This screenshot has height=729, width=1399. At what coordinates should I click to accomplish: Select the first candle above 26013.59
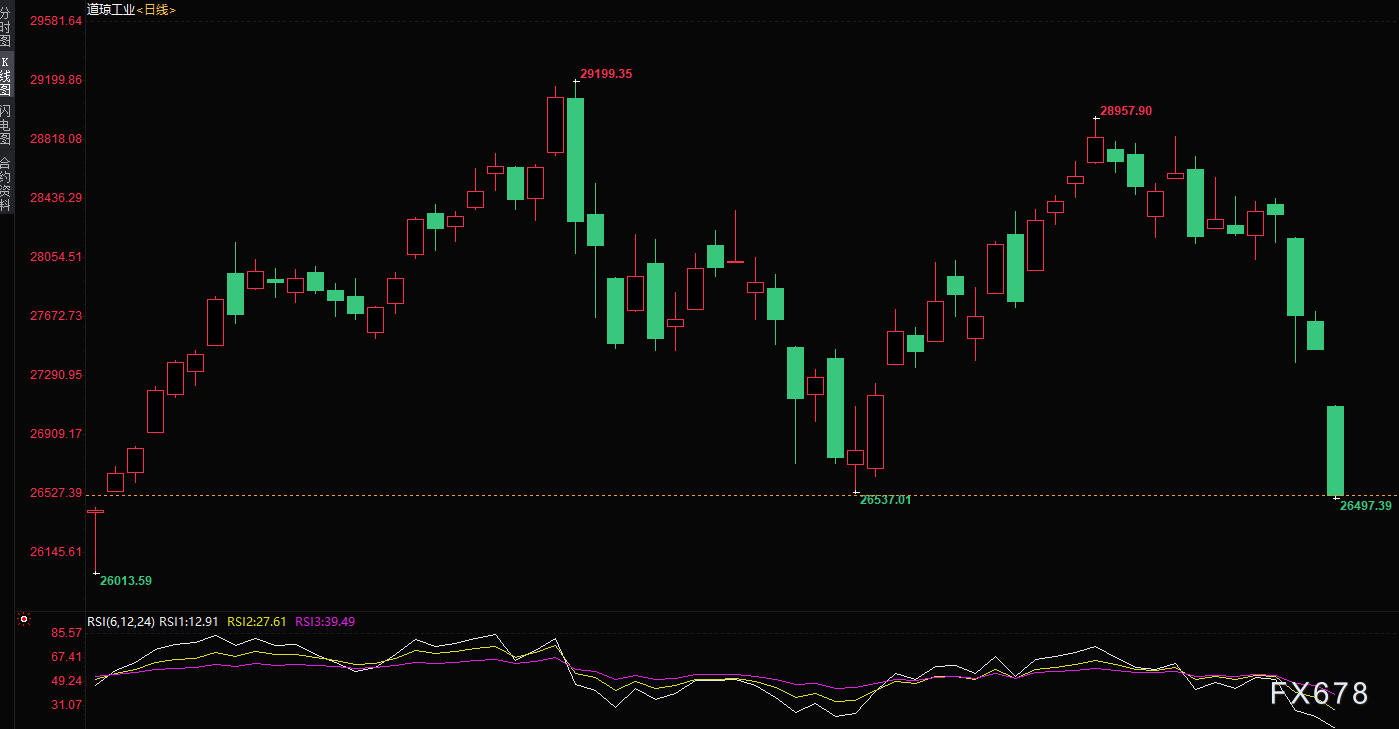95,540
